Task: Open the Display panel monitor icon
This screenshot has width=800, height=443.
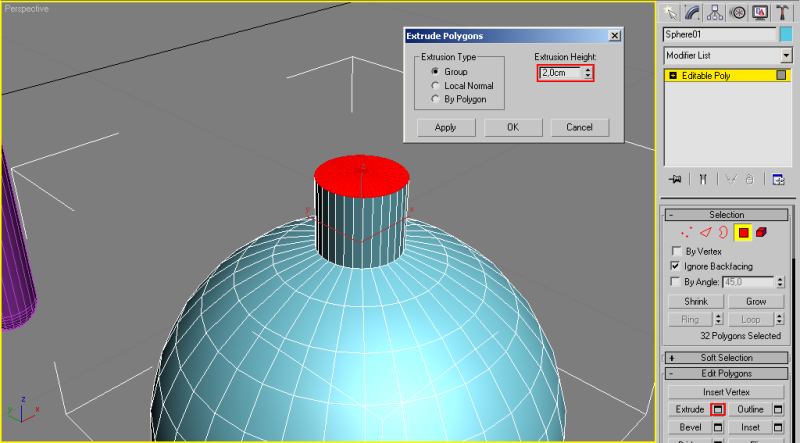Action: (760, 12)
